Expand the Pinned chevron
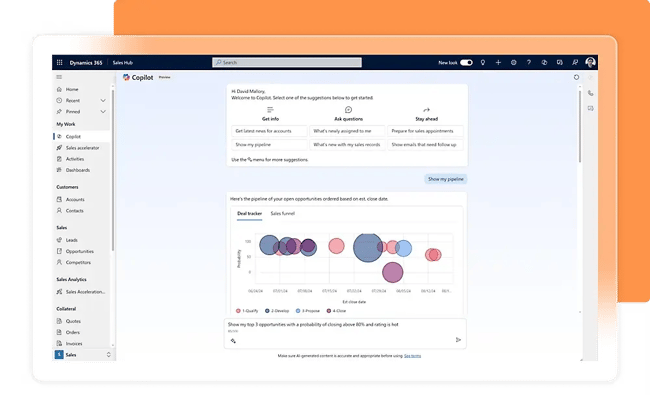This screenshot has height=416, width=650. pyautogui.click(x=103, y=112)
